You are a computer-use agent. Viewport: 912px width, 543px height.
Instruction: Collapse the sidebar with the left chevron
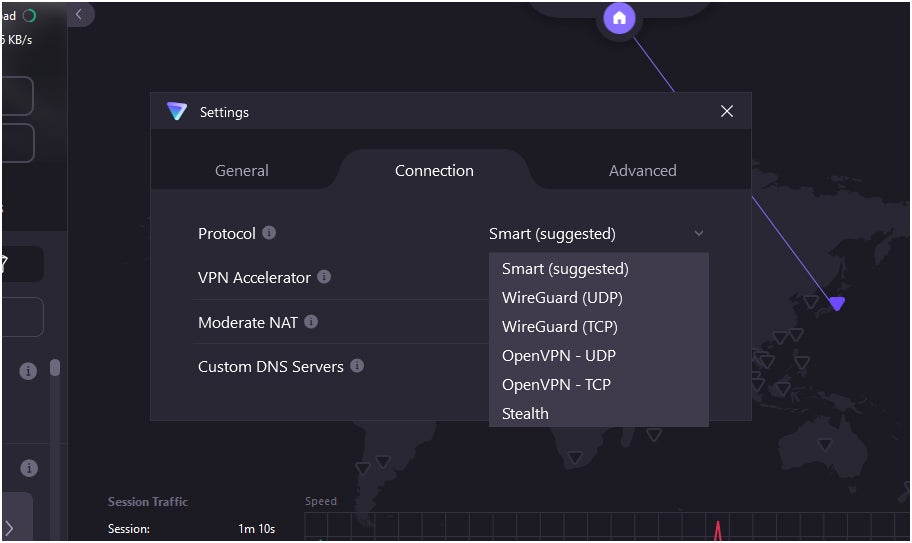pyautogui.click(x=80, y=15)
